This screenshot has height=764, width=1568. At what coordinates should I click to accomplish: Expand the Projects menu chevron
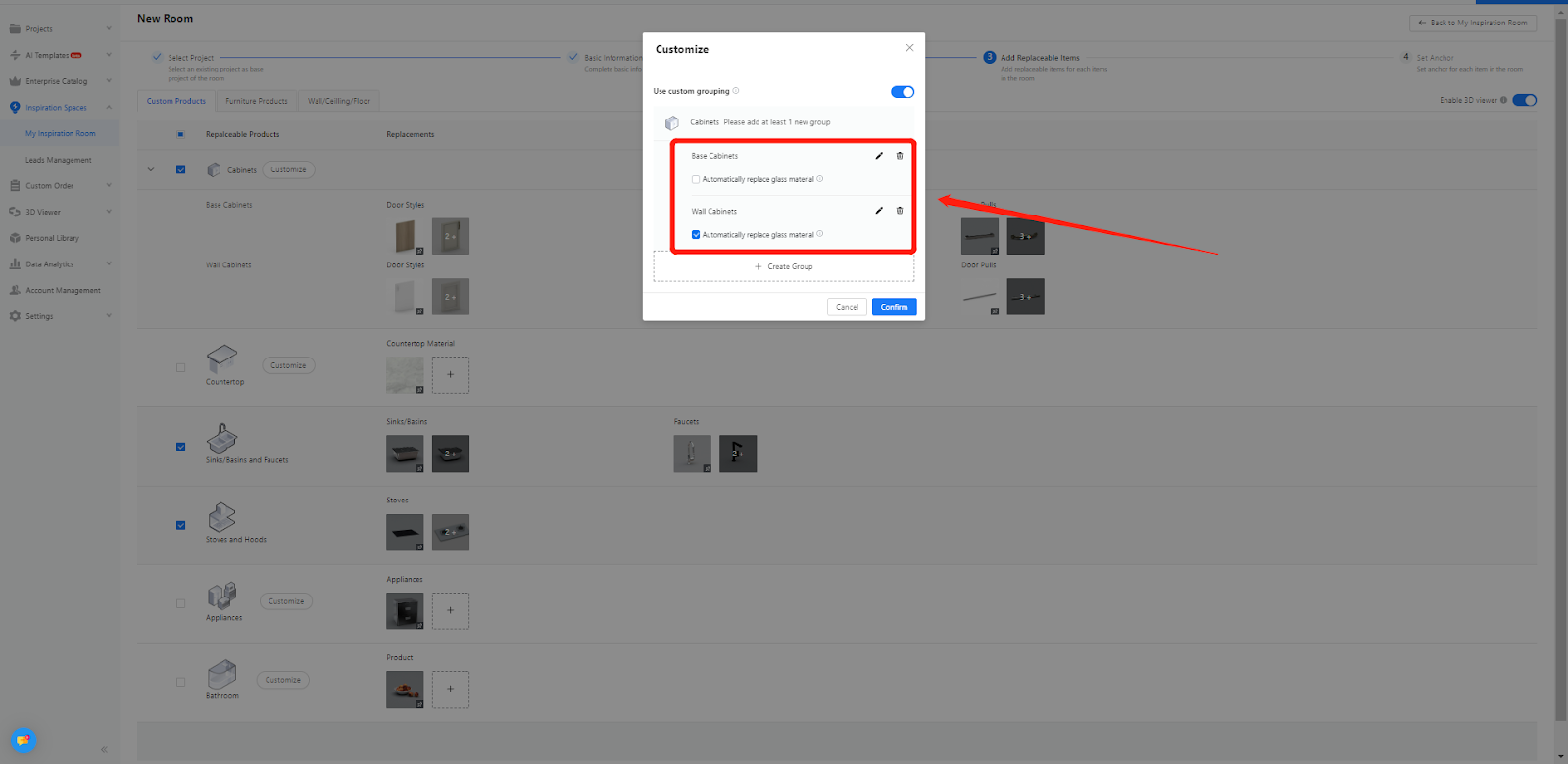click(x=109, y=28)
